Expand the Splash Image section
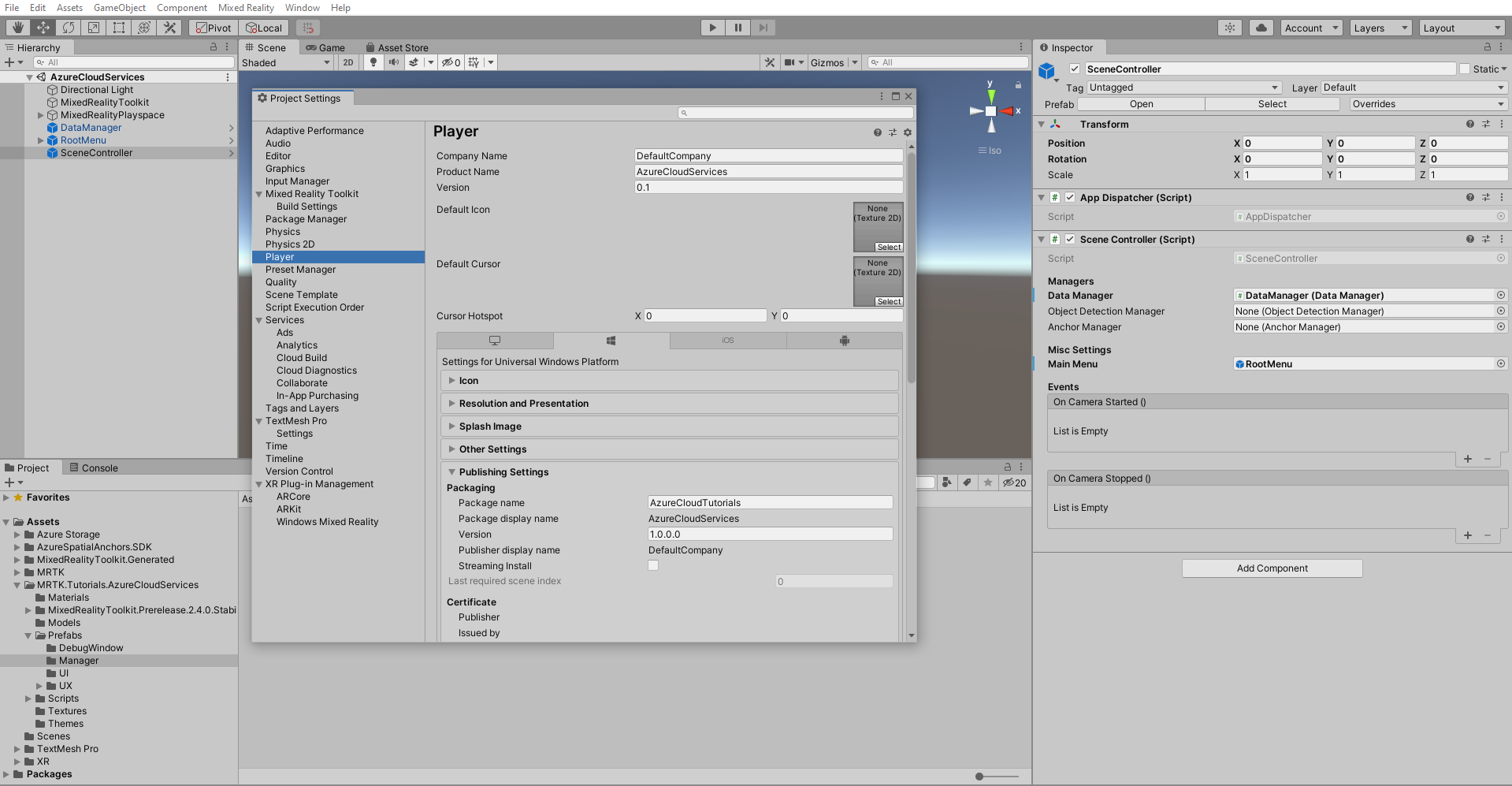The height and width of the screenshot is (786, 1512). pyautogui.click(x=489, y=426)
